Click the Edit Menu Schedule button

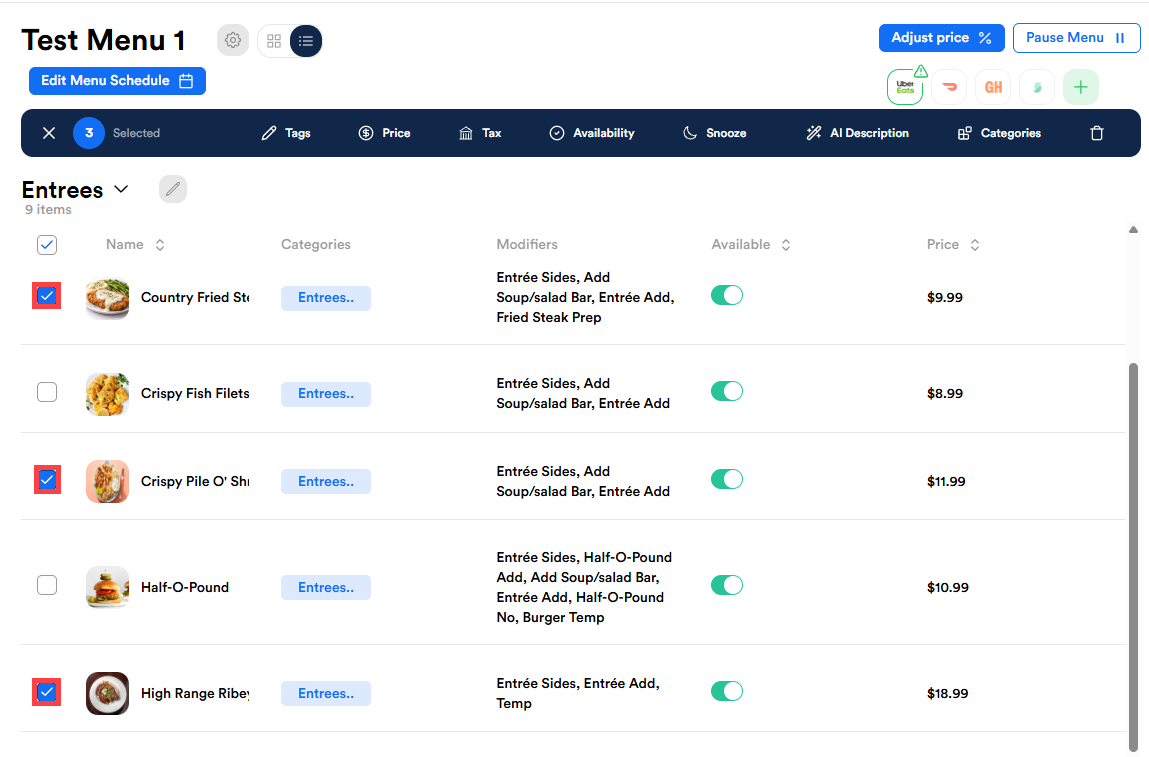[117, 81]
